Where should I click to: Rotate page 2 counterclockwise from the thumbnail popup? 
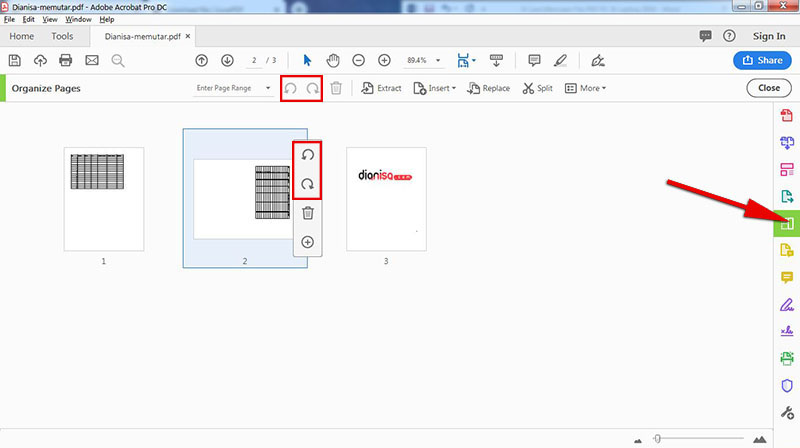coord(307,155)
